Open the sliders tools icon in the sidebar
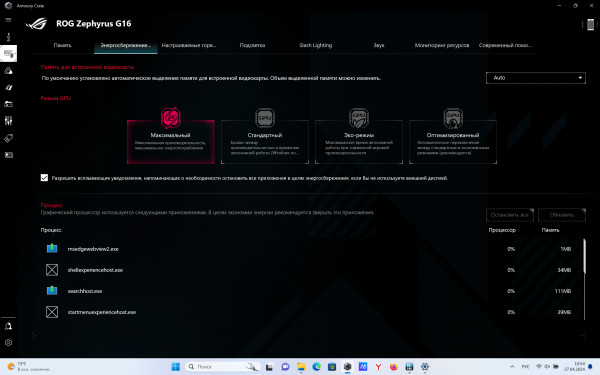This screenshot has width=600, height=375. tap(8, 121)
